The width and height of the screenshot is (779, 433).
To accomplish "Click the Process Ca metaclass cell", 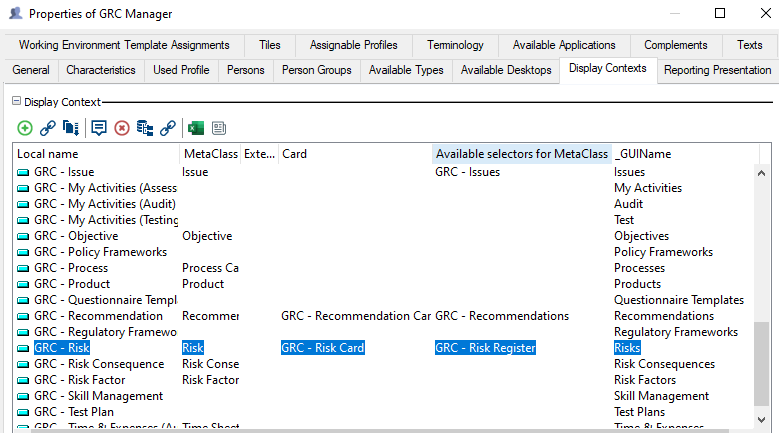I will (x=210, y=268).
